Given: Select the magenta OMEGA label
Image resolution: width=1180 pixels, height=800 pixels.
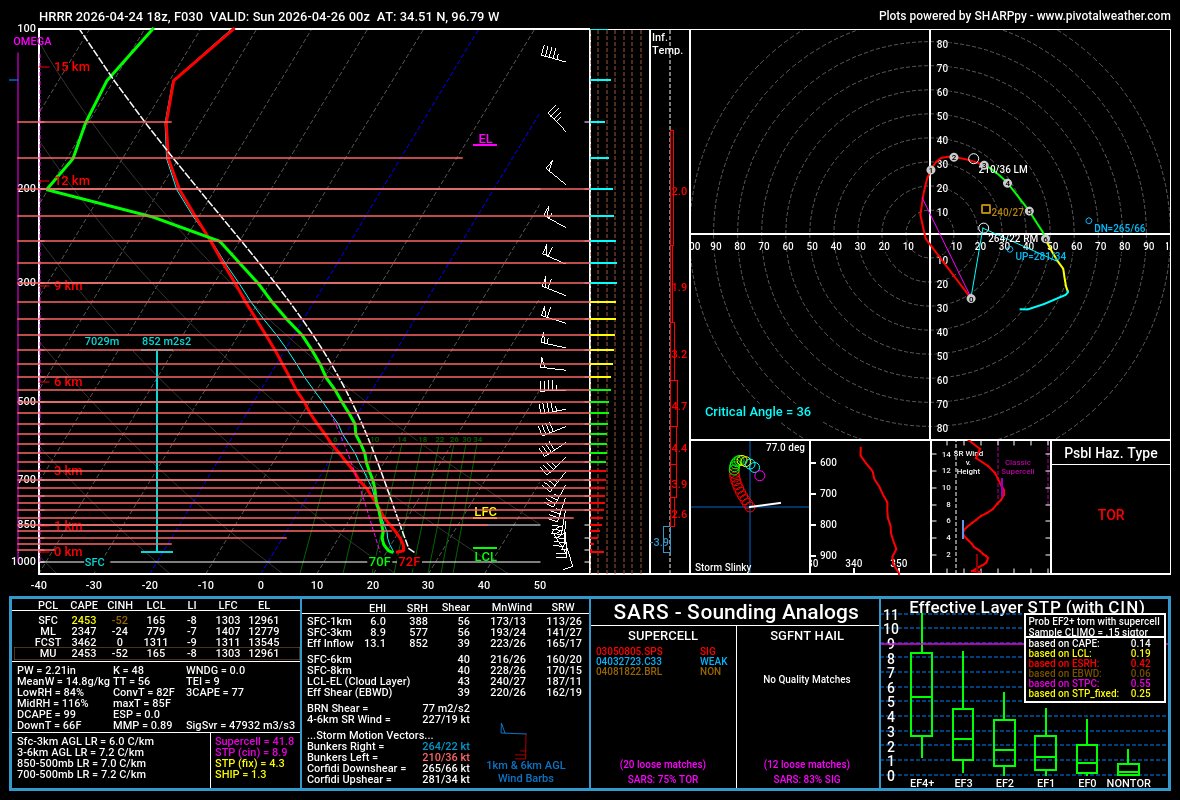Looking at the screenshot, I should pos(32,41).
